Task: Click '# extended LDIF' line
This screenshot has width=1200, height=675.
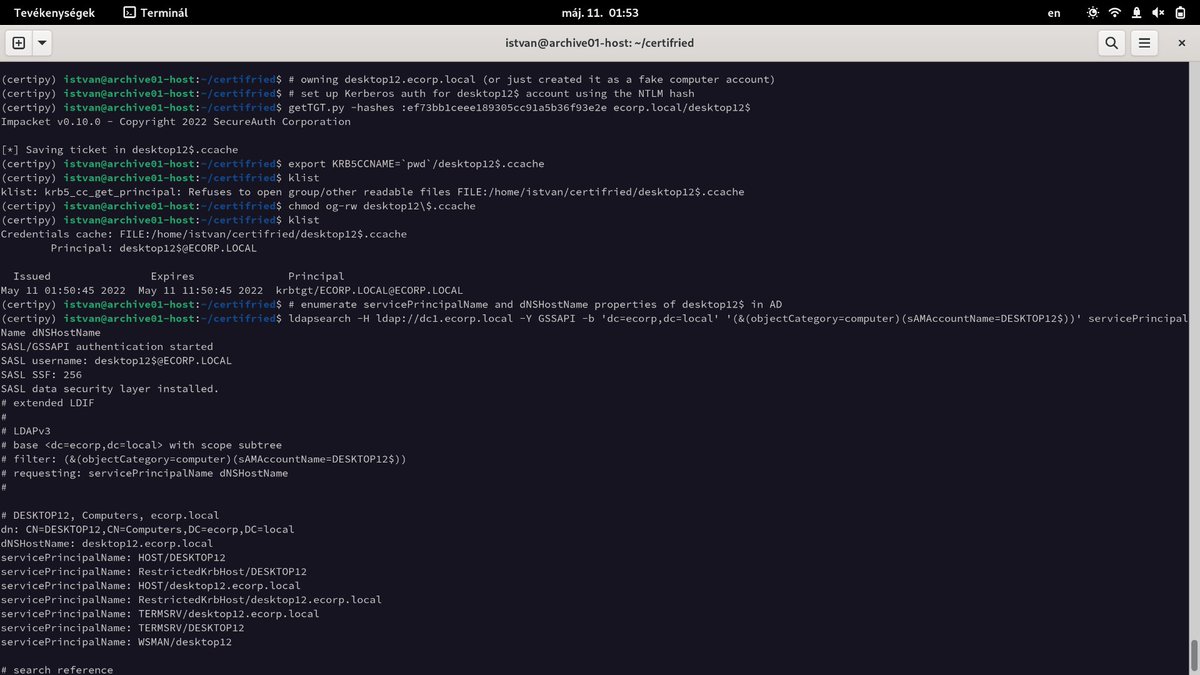Action: click(48, 401)
